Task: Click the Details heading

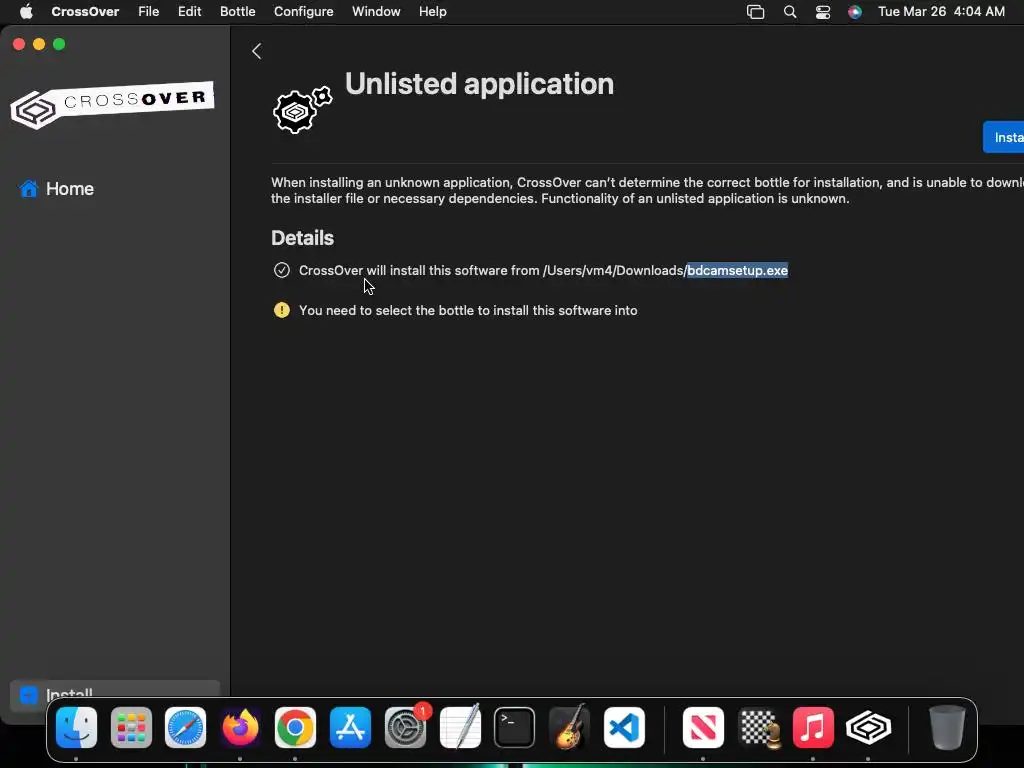Action: click(302, 238)
